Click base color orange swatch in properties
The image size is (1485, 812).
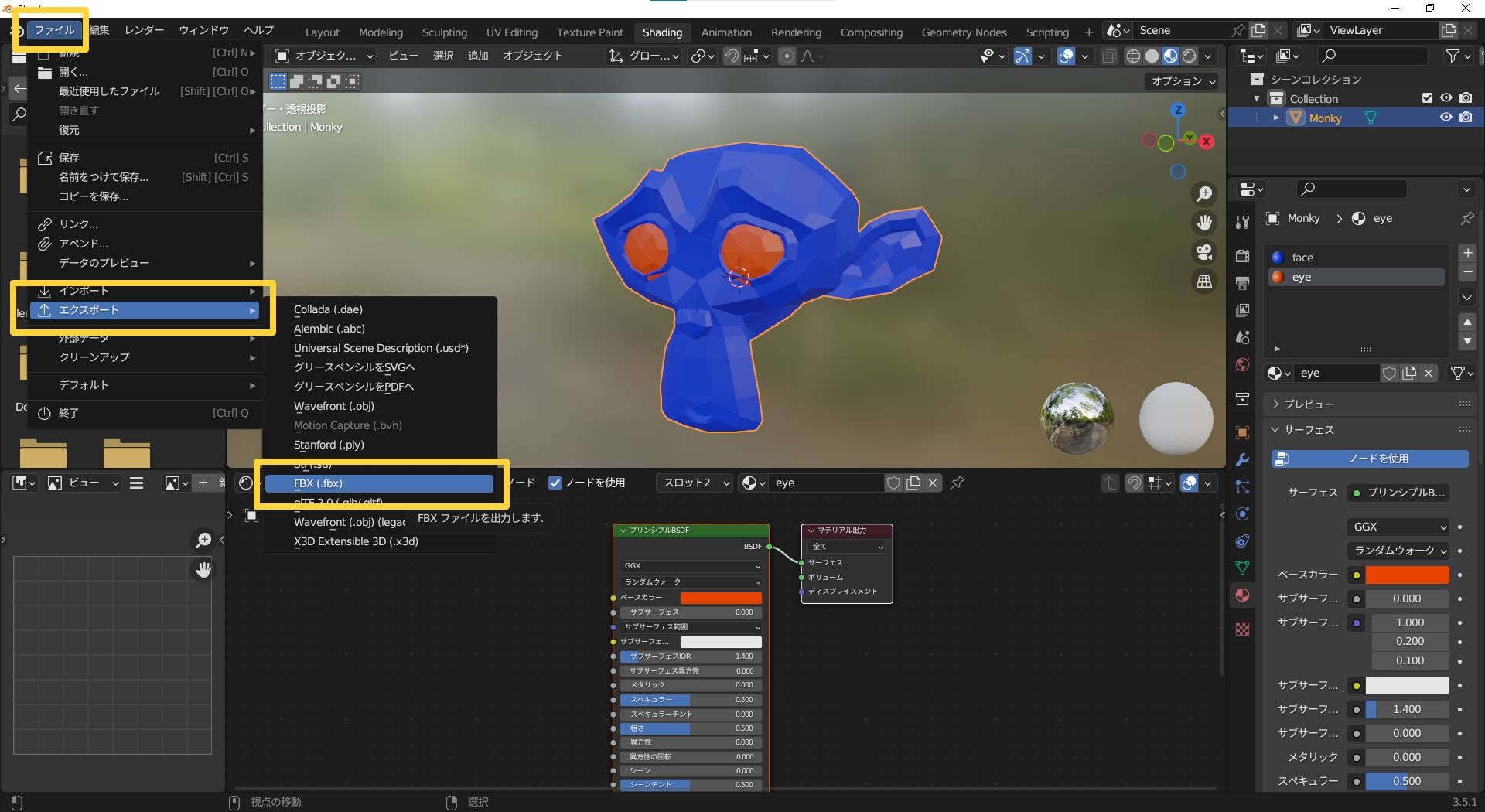(x=1407, y=575)
